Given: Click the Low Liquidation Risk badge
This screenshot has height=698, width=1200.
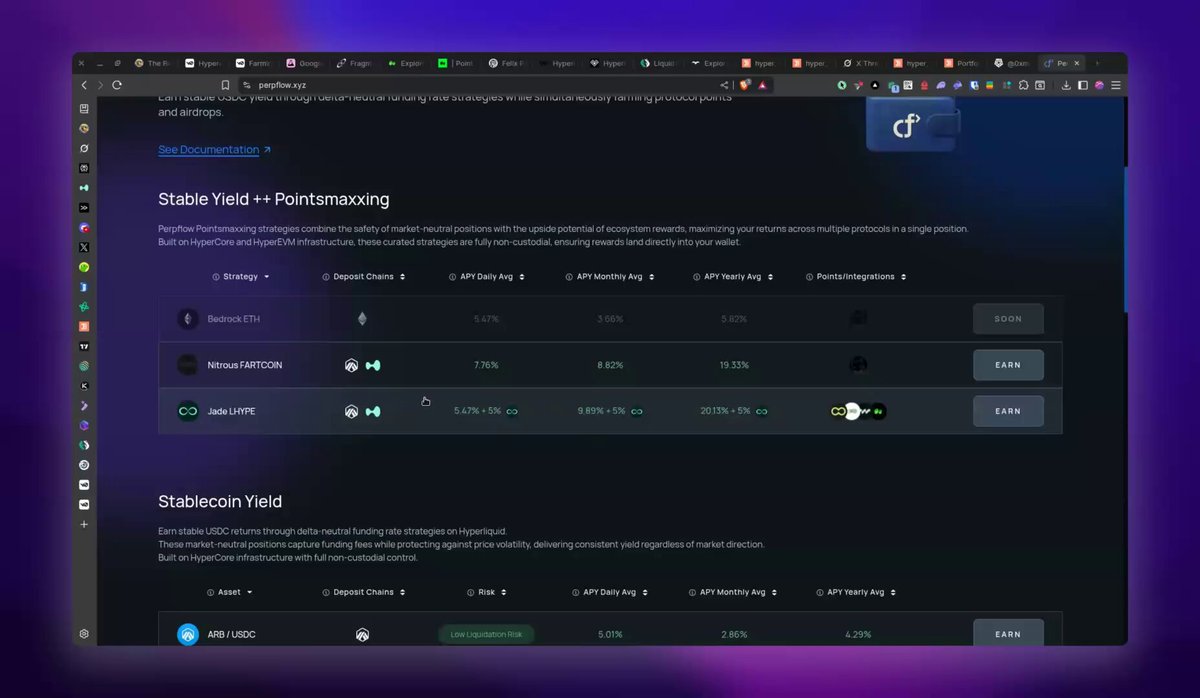Looking at the screenshot, I should (x=486, y=634).
